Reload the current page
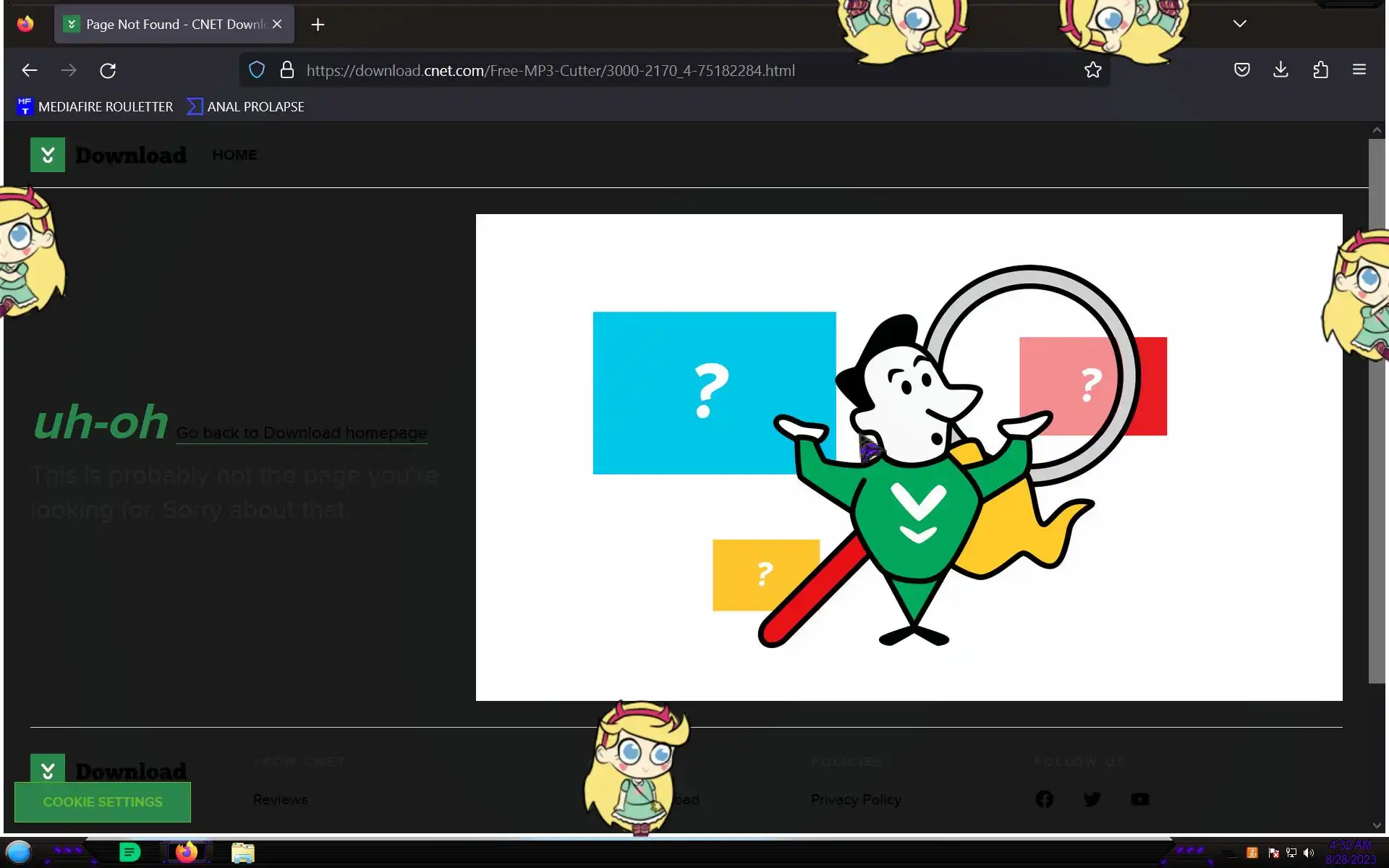This screenshot has height=868, width=1389. [108, 70]
